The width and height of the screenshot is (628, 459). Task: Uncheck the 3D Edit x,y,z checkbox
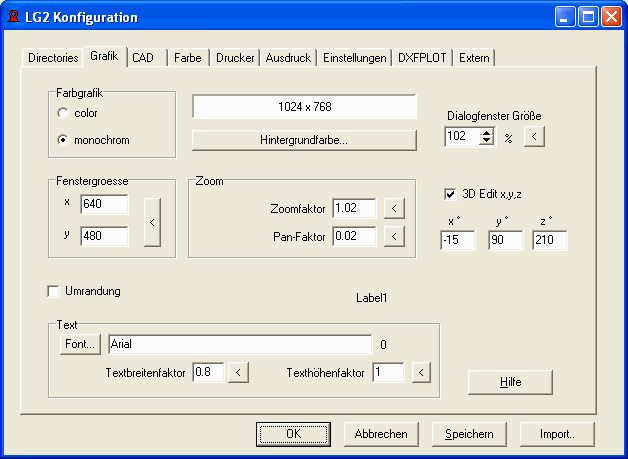tap(450, 194)
